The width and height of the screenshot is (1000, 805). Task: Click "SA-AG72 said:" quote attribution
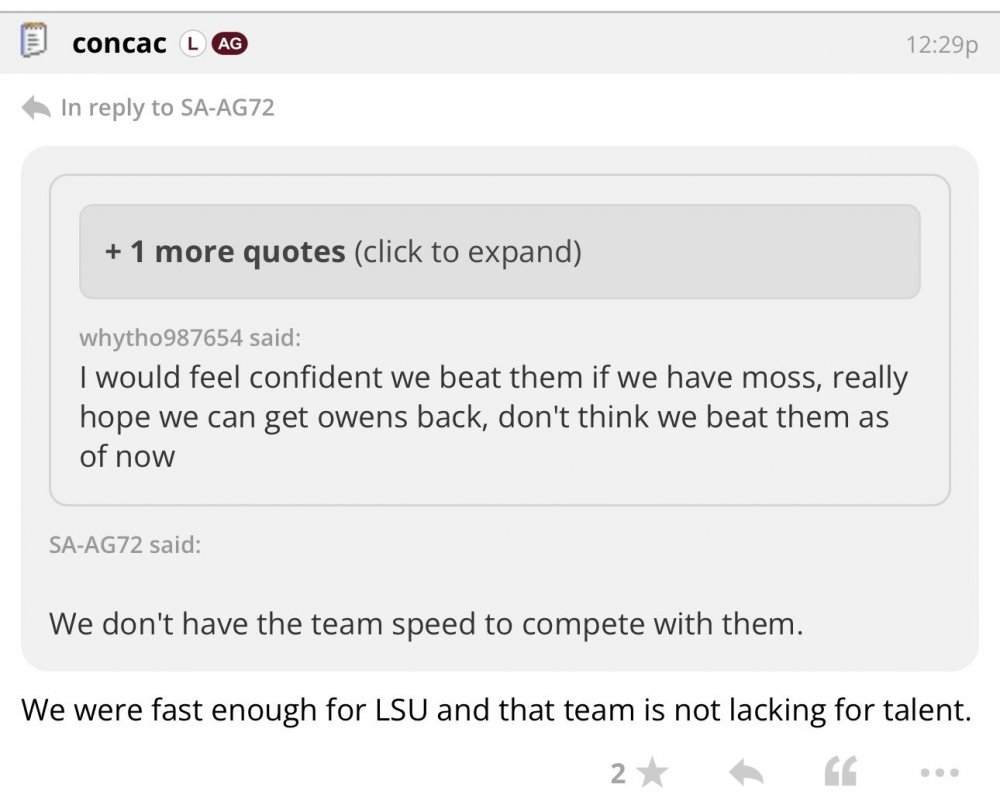point(124,546)
